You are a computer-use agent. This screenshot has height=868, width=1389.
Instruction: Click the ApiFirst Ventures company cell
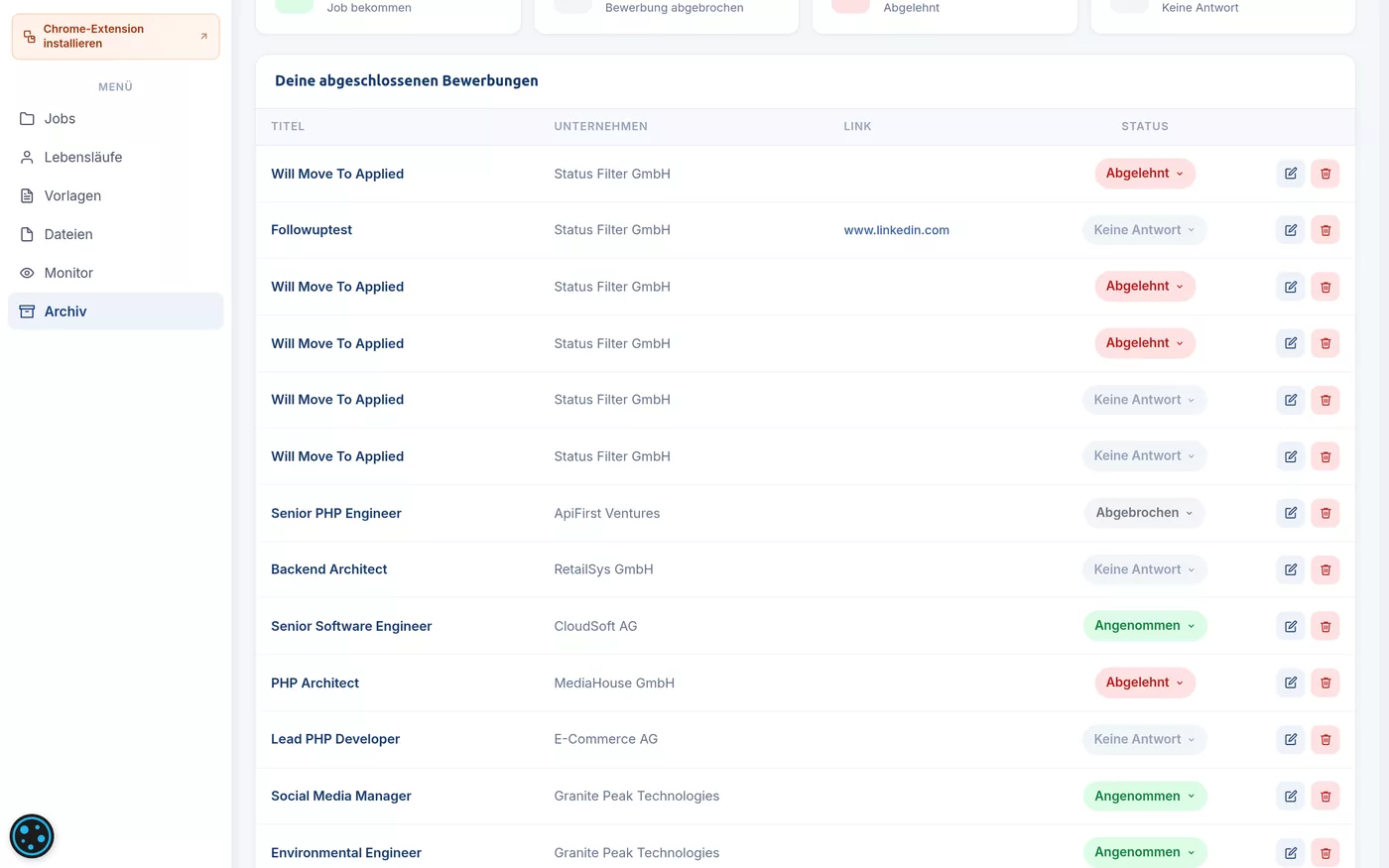click(607, 513)
